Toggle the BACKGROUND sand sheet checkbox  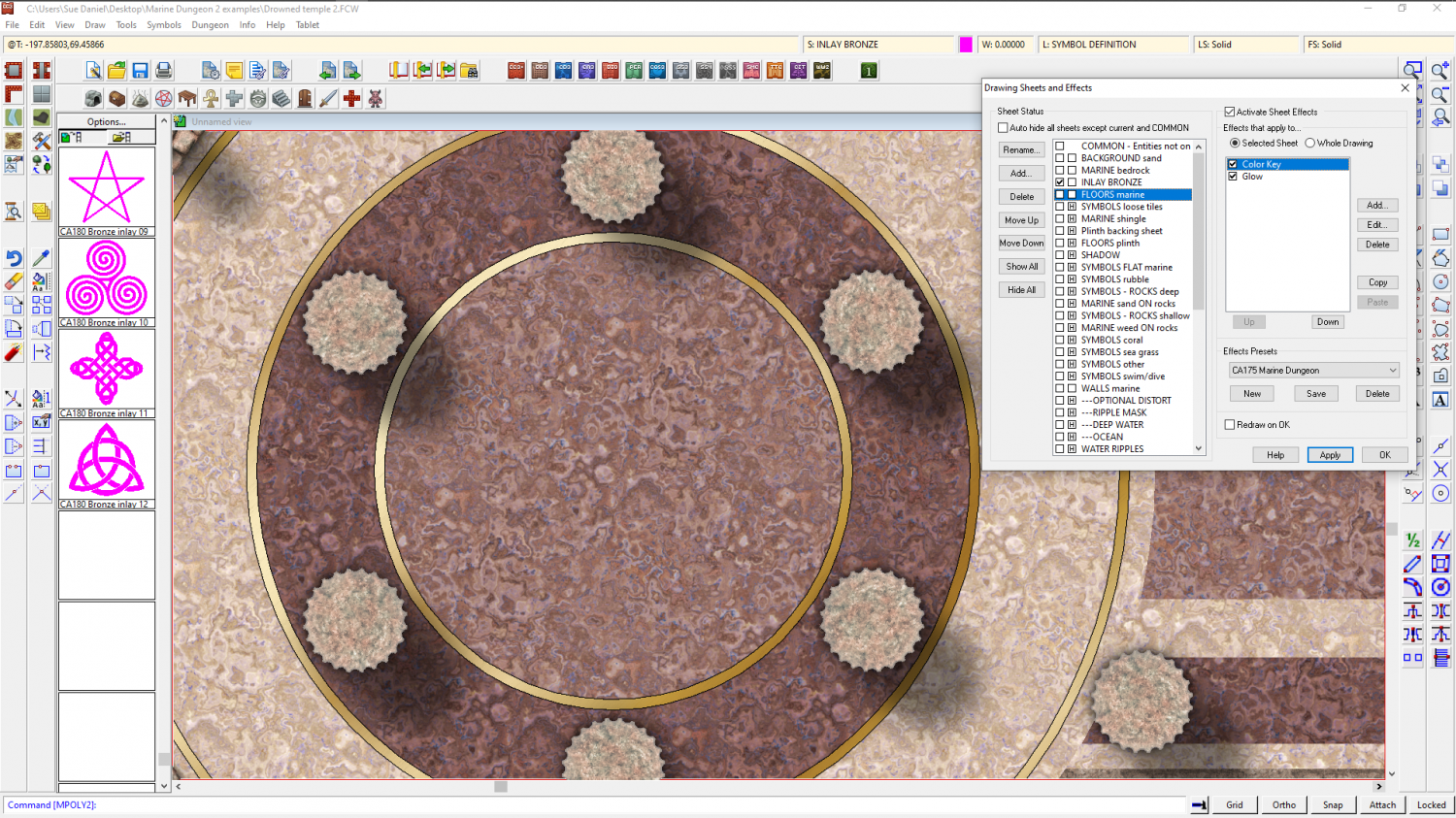coord(1060,157)
